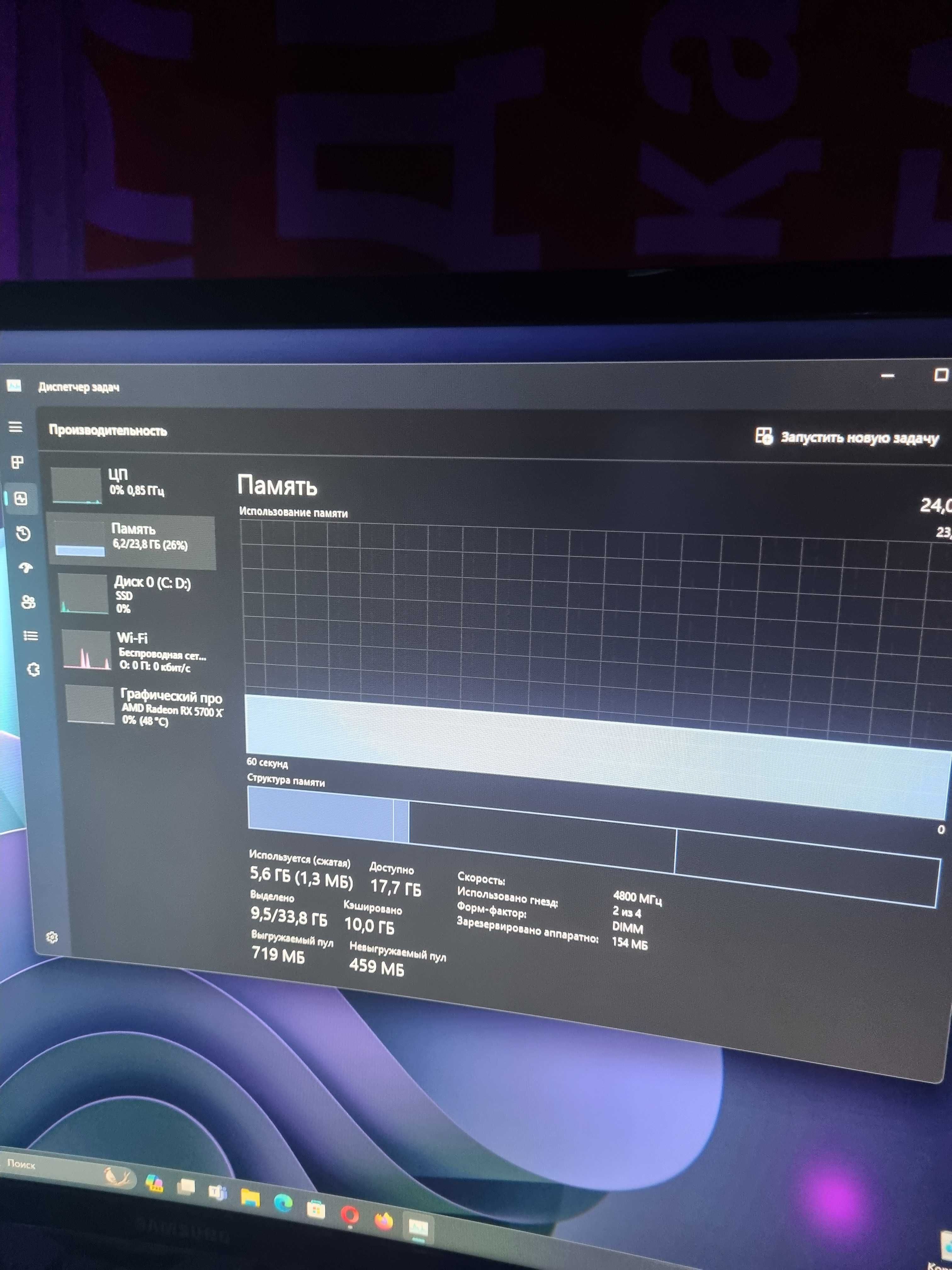Viewport: 952px width, 1270px height.
Task: Click the 4800 МГц speed value
Action: 637,897
